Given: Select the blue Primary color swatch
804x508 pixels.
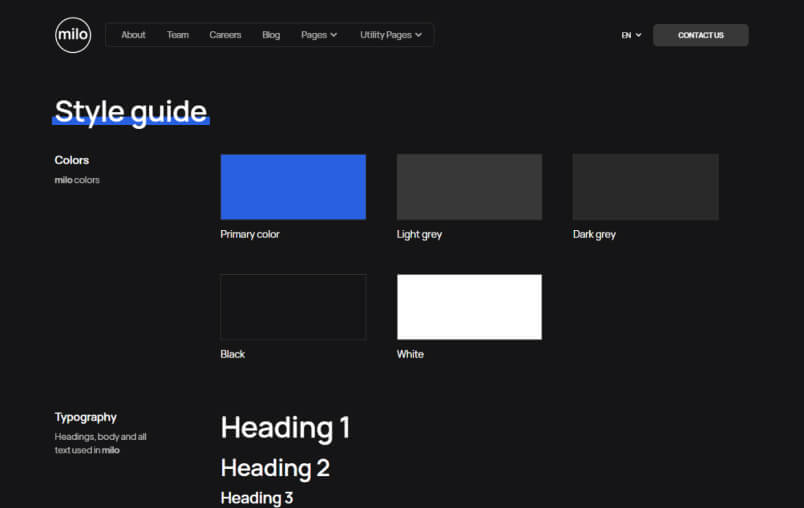Looking at the screenshot, I should pyautogui.click(x=293, y=187).
